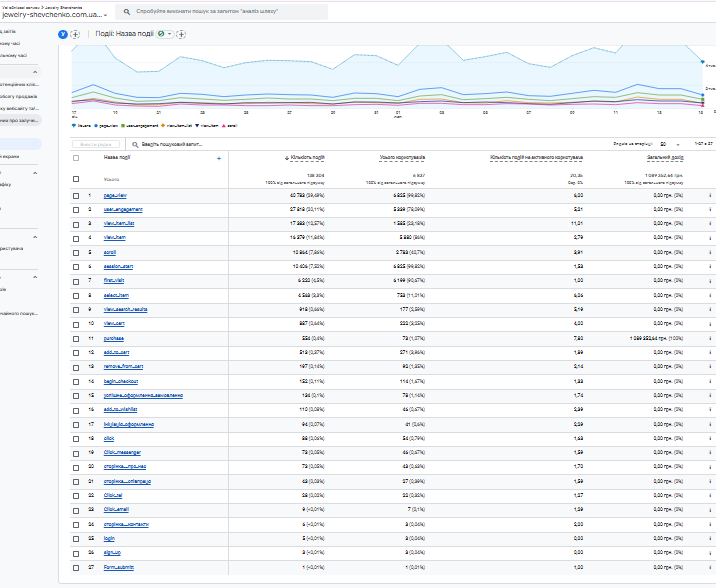Open the view_search_results event link
Image resolution: width=716 pixels, height=588 pixels.
(126, 310)
